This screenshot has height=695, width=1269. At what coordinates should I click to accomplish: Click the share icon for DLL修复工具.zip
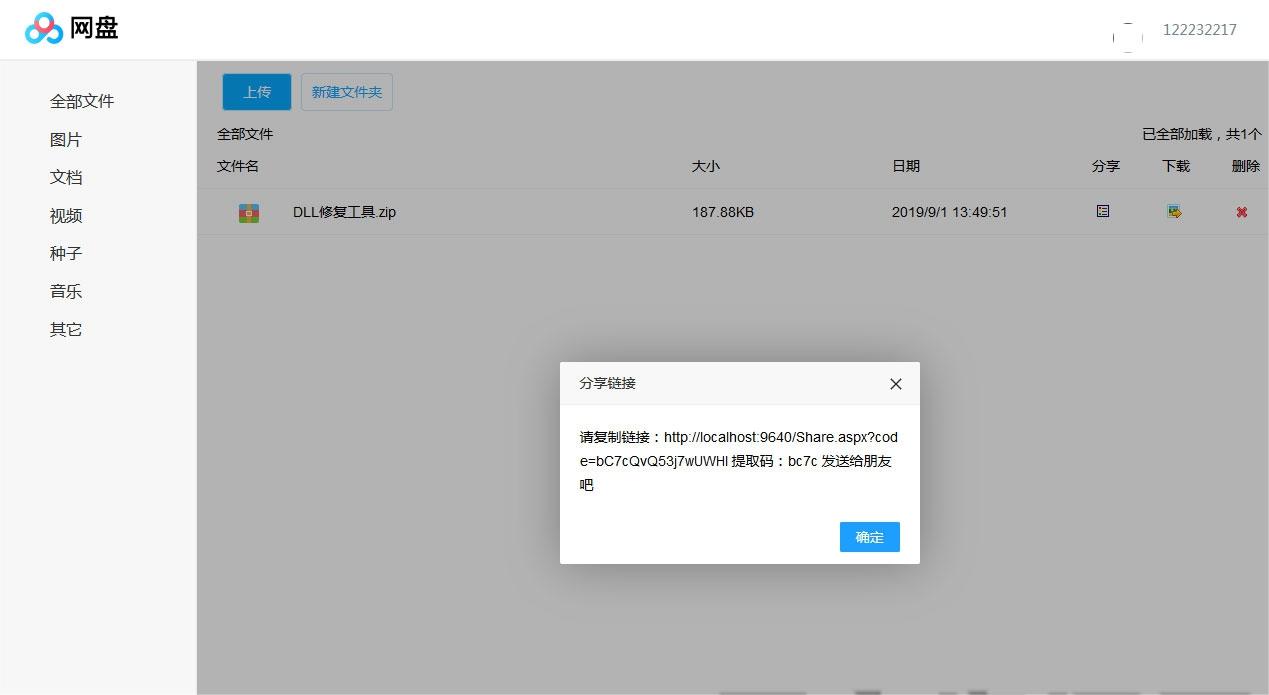pyautogui.click(x=1103, y=211)
